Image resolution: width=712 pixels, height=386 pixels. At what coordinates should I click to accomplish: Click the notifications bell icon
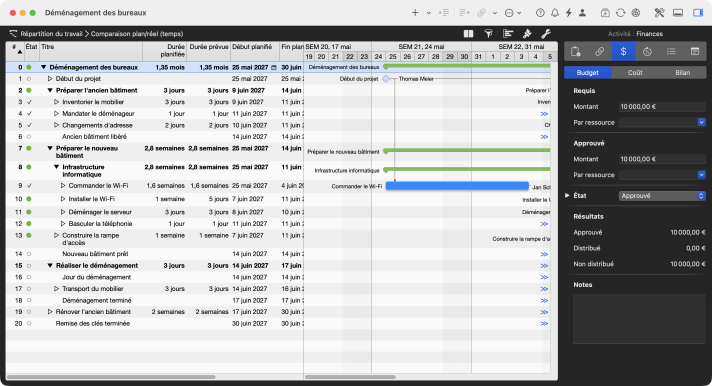pyautogui.click(x=555, y=13)
